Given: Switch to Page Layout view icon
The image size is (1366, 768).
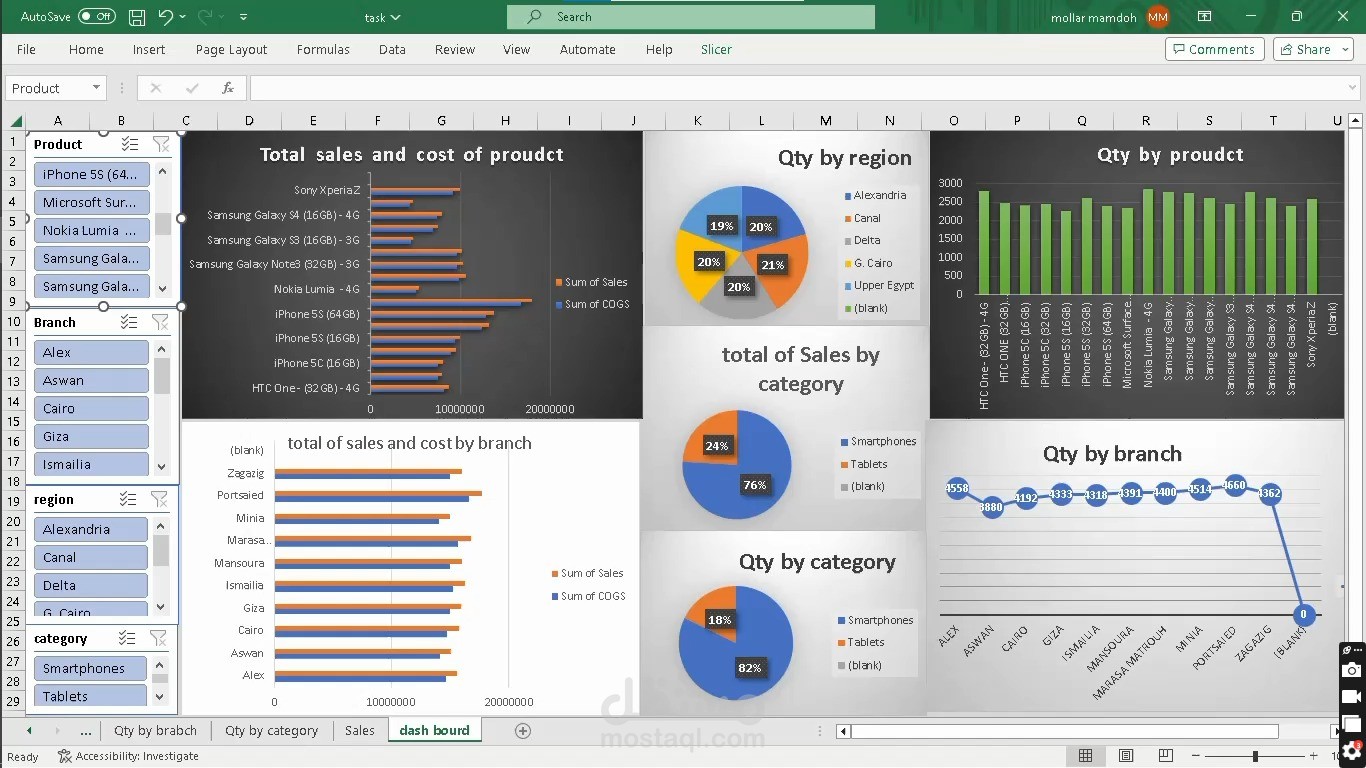Looking at the screenshot, I should click(x=1126, y=756).
